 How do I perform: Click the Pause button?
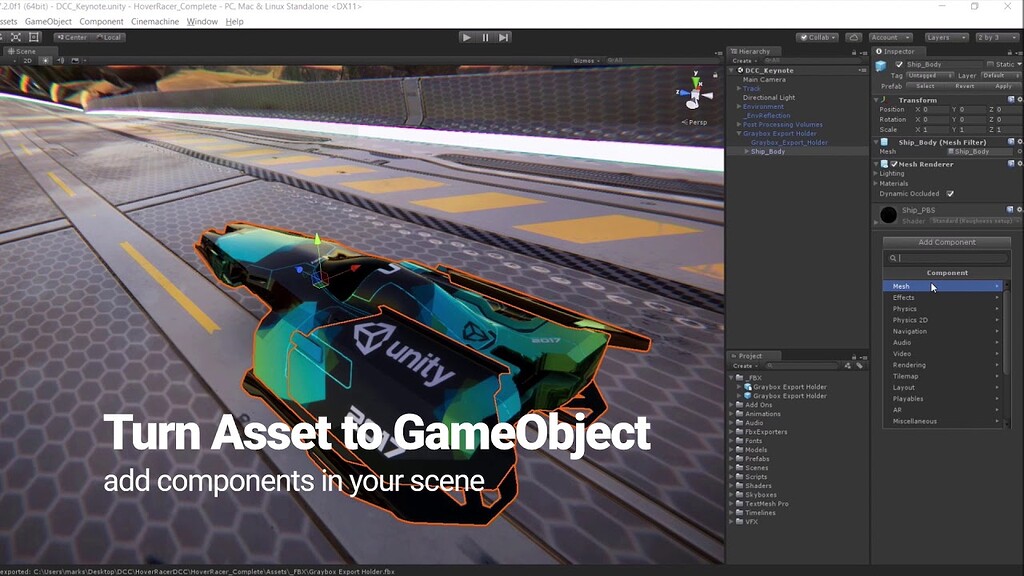[483, 37]
